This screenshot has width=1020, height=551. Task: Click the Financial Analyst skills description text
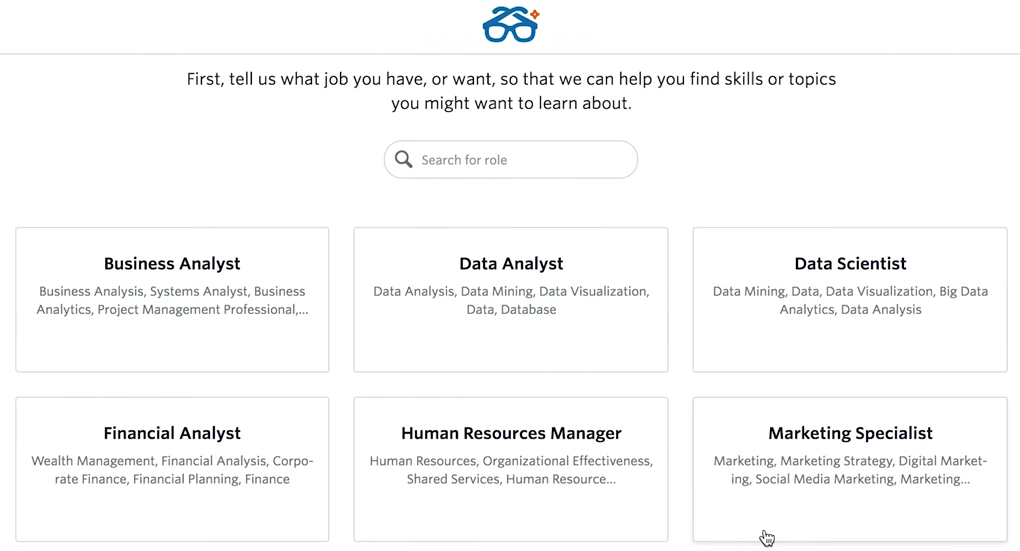[172, 471]
